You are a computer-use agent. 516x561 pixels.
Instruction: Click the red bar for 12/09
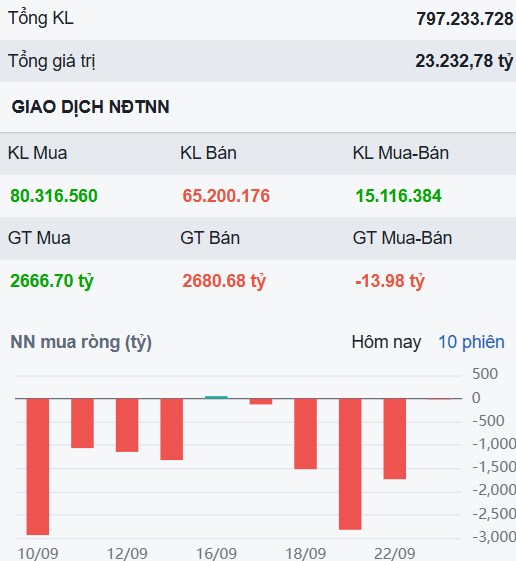pos(127,425)
